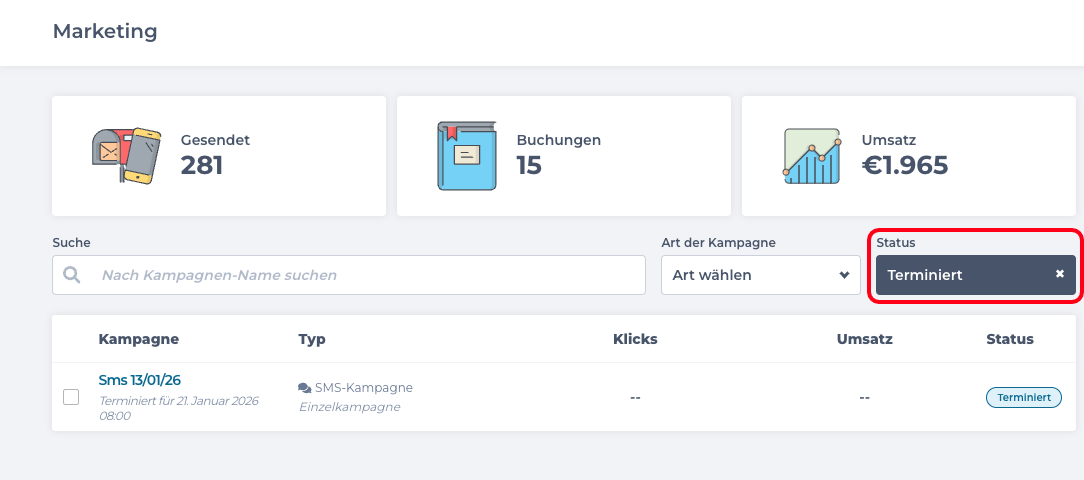The height and width of the screenshot is (480, 1084).
Task: Open the Sms 13/01/26 campaign link
Action: 140,380
